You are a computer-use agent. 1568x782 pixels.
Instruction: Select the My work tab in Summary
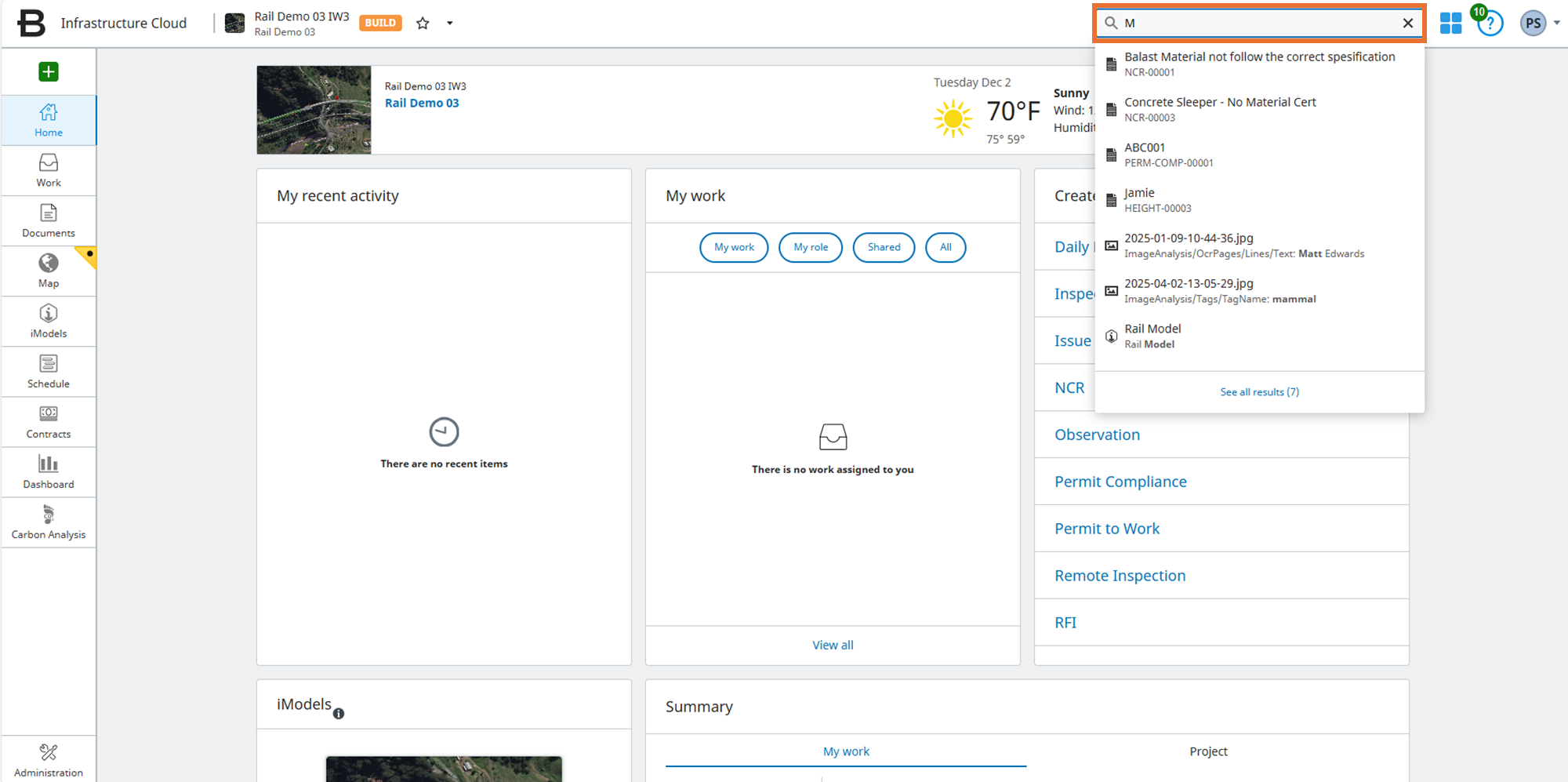click(x=846, y=751)
